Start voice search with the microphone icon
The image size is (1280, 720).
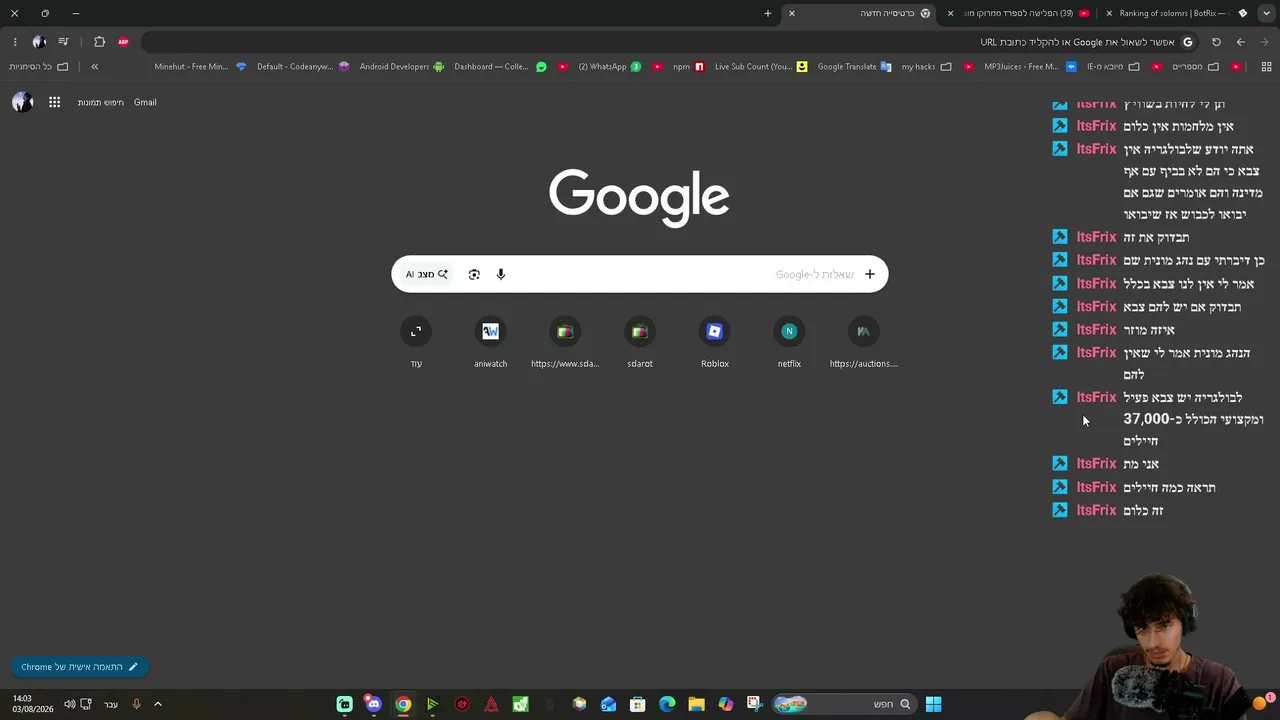501,274
